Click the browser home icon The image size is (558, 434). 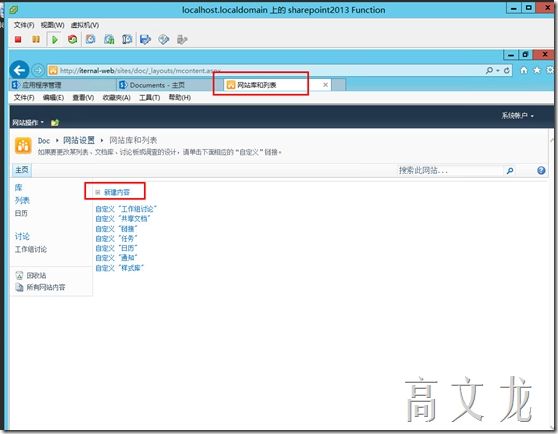click(x=524, y=70)
